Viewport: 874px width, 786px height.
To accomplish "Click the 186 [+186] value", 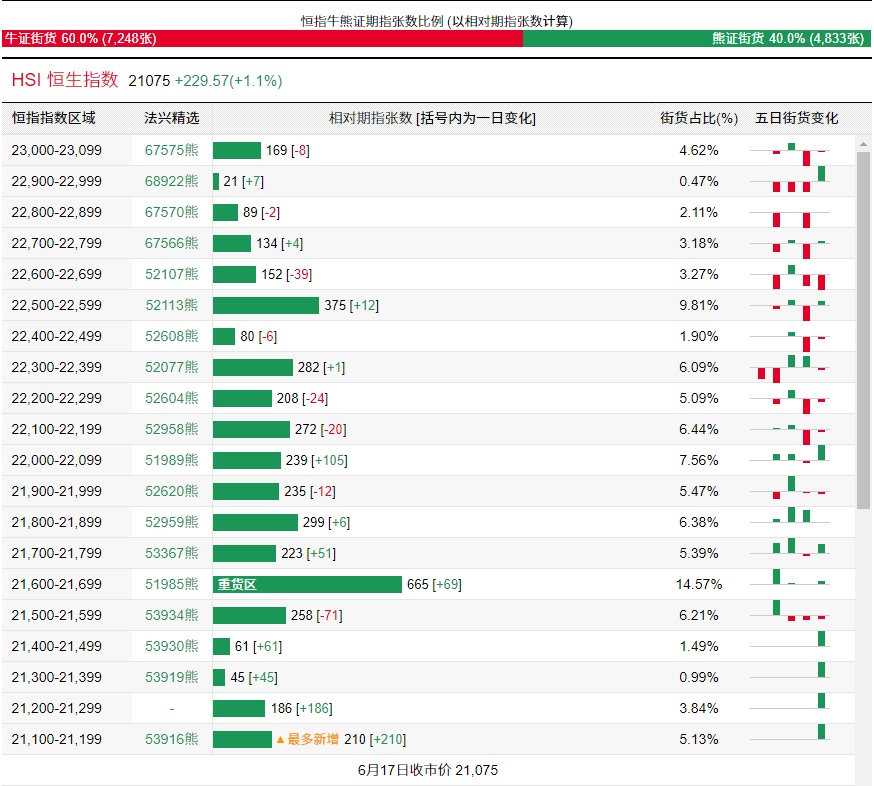I will [302, 709].
